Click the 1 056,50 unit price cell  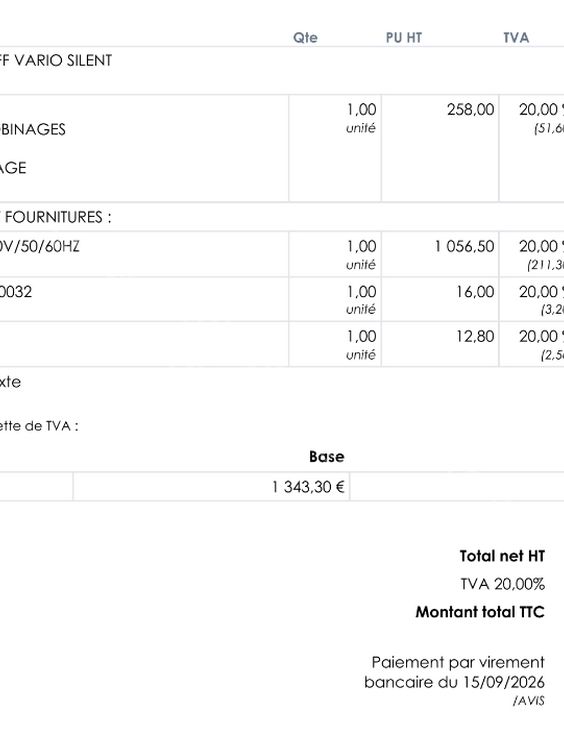coord(464,246)
